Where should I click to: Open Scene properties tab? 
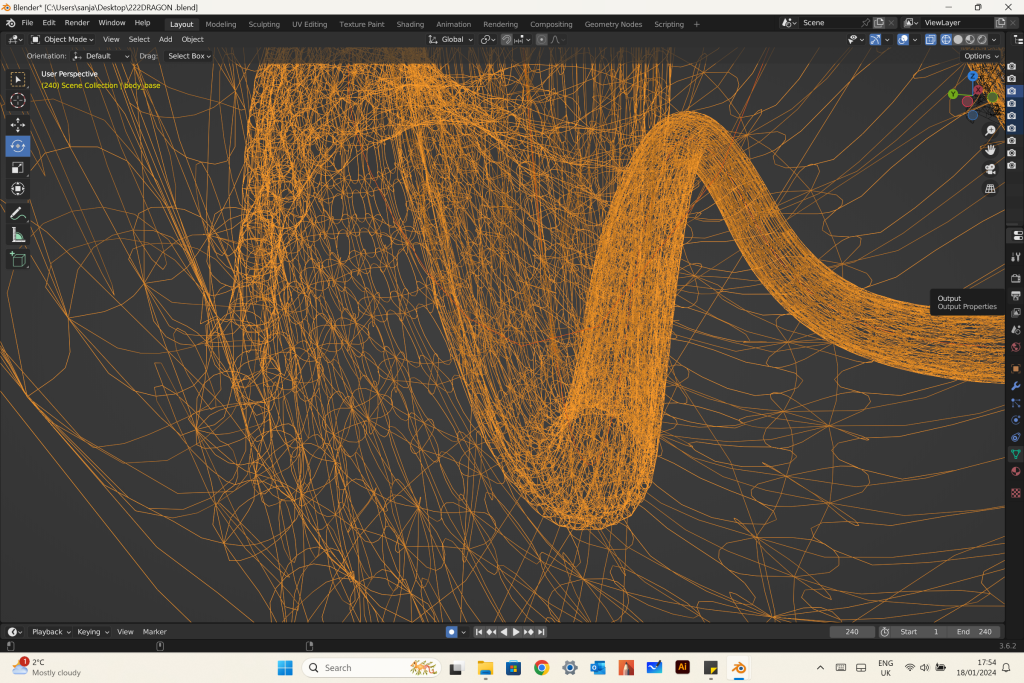coord(1016,330)
